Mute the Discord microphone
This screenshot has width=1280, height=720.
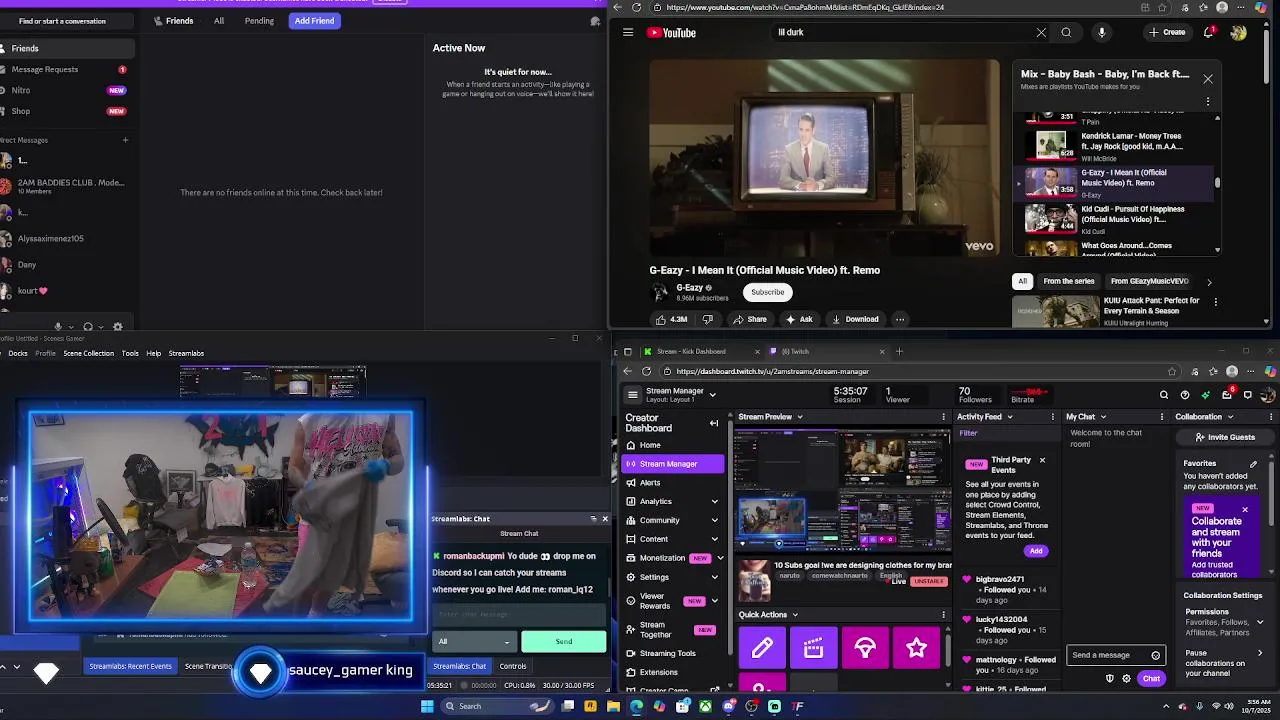[58, 326]
